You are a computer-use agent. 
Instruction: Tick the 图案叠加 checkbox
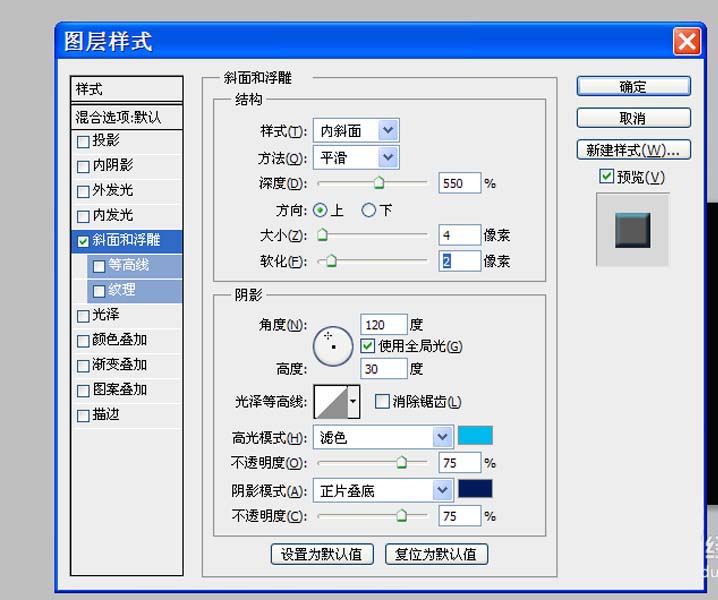click(83, 391)
